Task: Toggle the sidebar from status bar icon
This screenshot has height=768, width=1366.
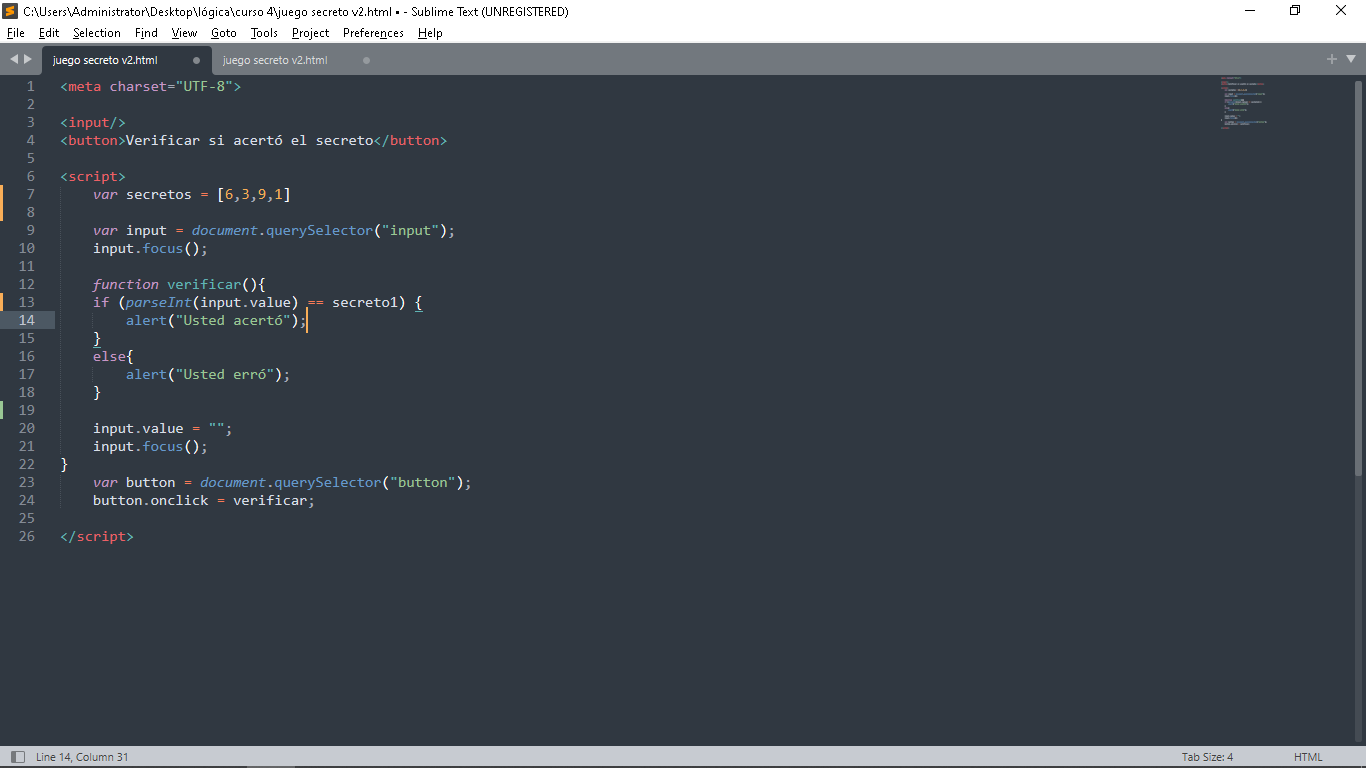Action: click(17, 757)
